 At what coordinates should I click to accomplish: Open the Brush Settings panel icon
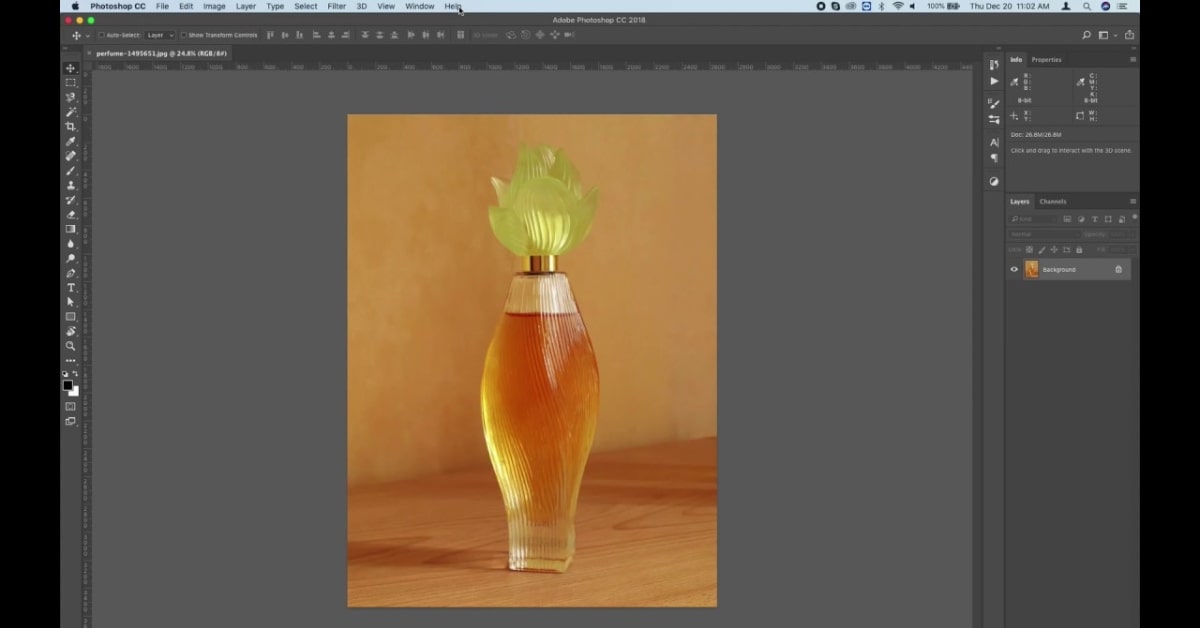coord(994,103)
